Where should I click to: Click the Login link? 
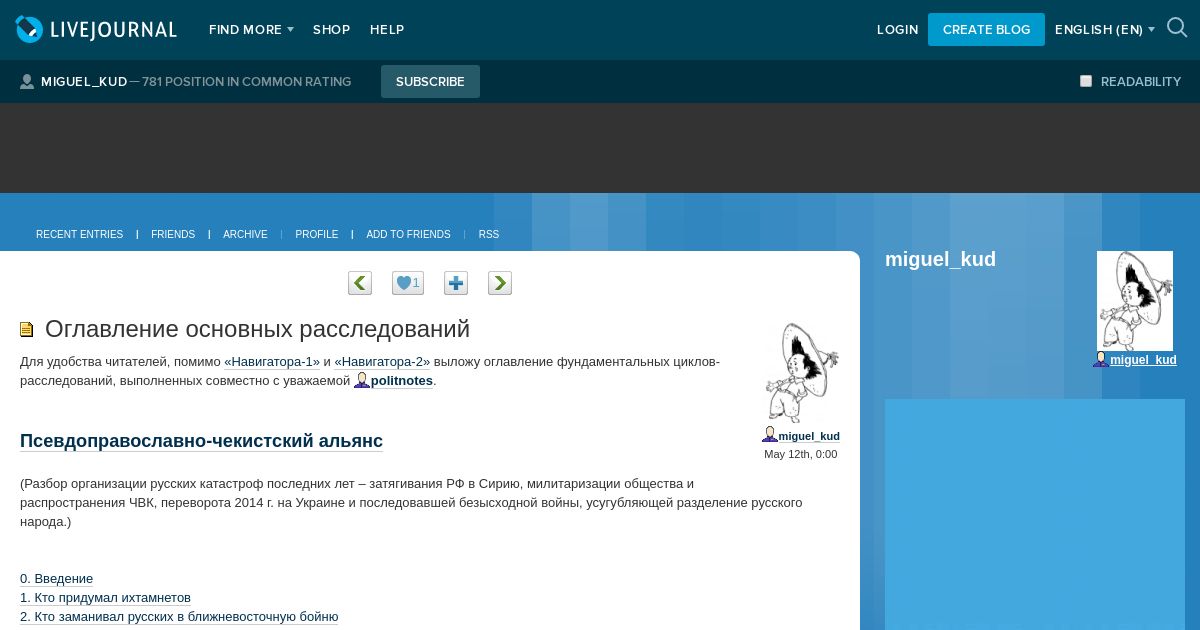coord(897,30)
